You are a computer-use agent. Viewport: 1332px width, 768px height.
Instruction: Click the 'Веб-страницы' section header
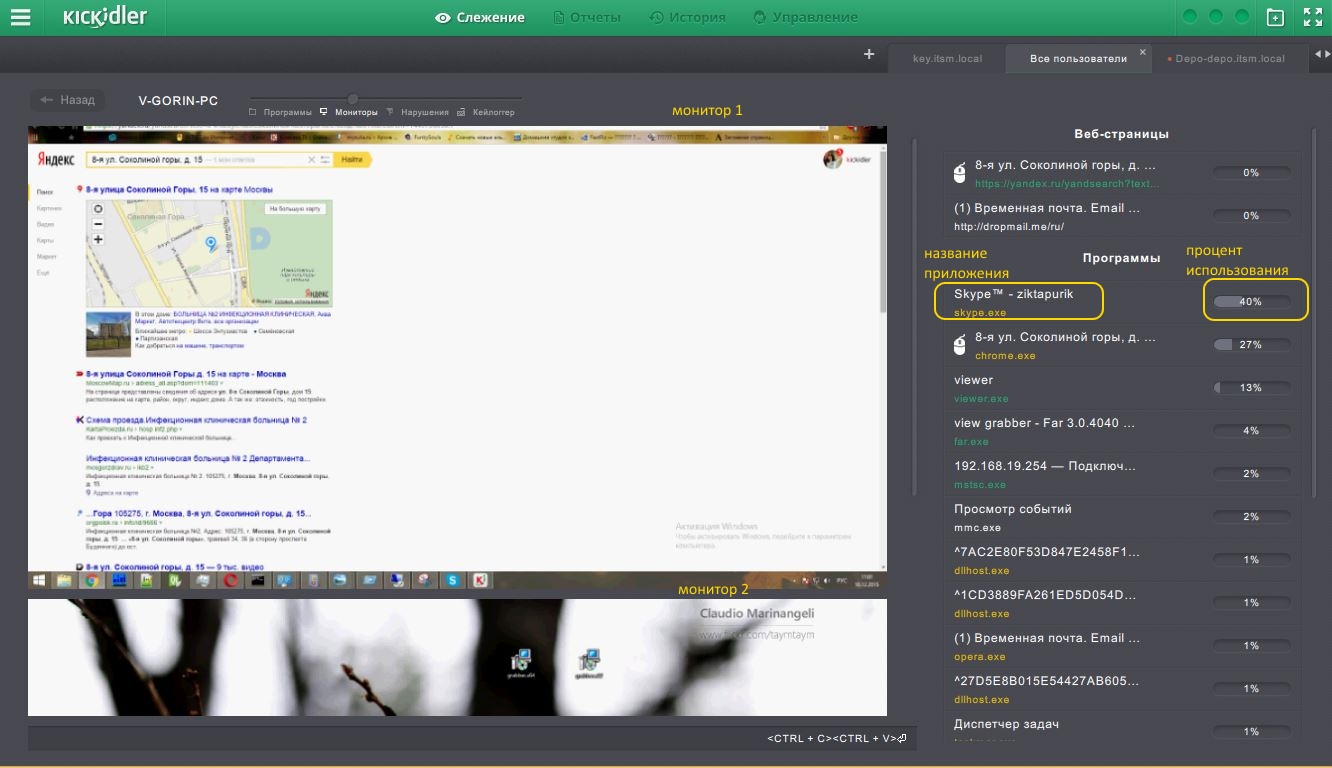pos(1121,134)
